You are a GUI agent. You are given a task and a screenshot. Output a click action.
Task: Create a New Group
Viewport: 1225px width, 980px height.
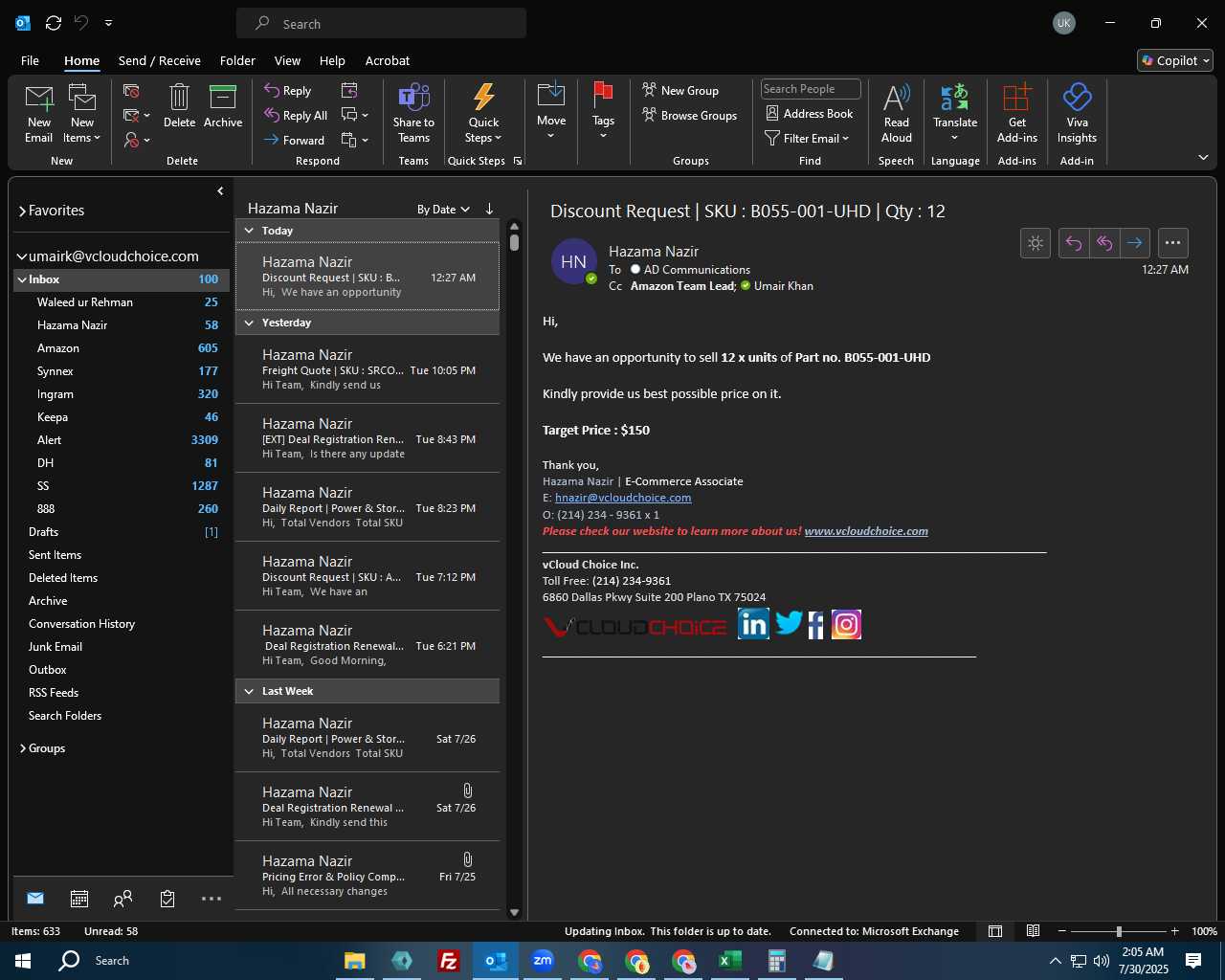click(680, 91)
